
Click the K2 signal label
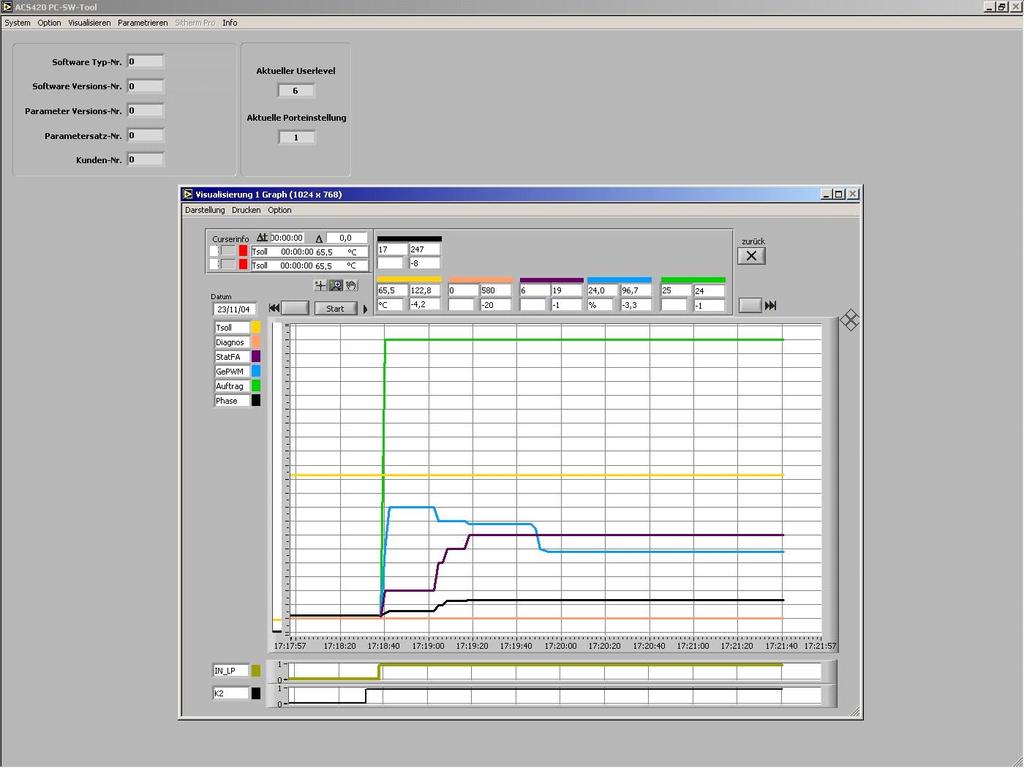(231, 694)
